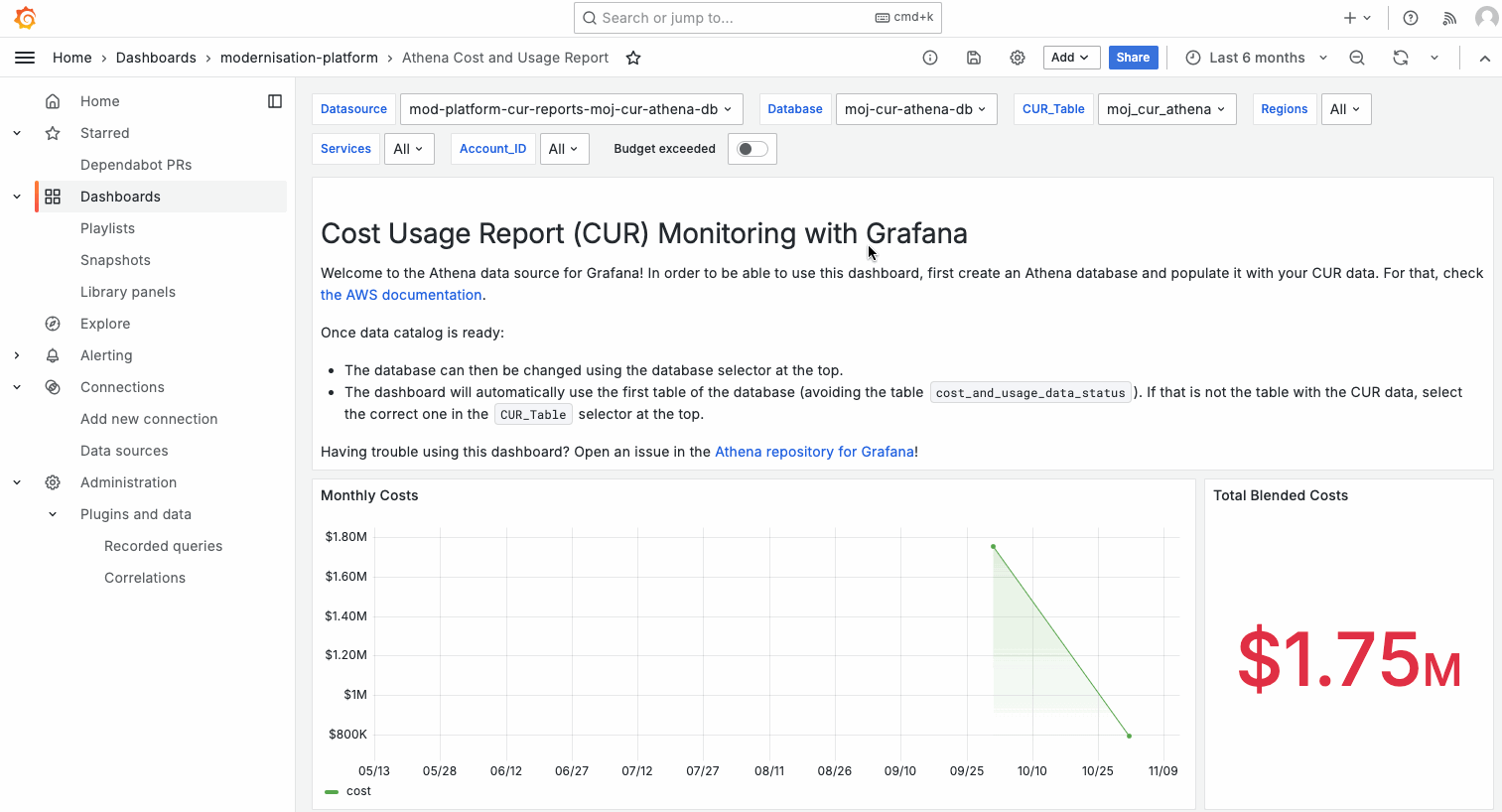Open the news feed icon

coord(1449,18)
